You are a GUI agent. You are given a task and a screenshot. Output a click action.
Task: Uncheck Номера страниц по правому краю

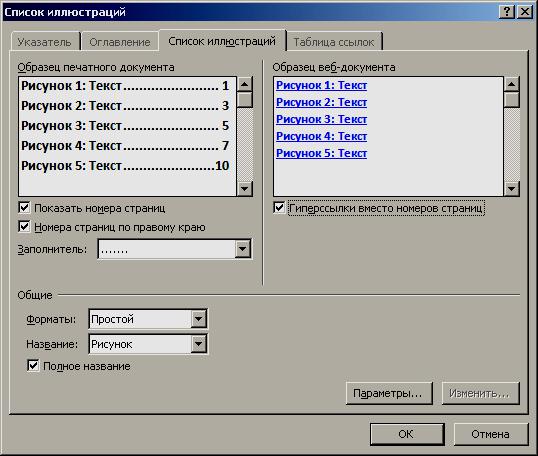[24, 227]
